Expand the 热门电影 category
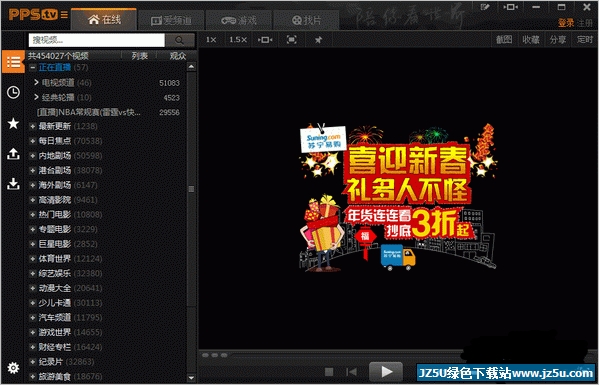 pos(33,215)
